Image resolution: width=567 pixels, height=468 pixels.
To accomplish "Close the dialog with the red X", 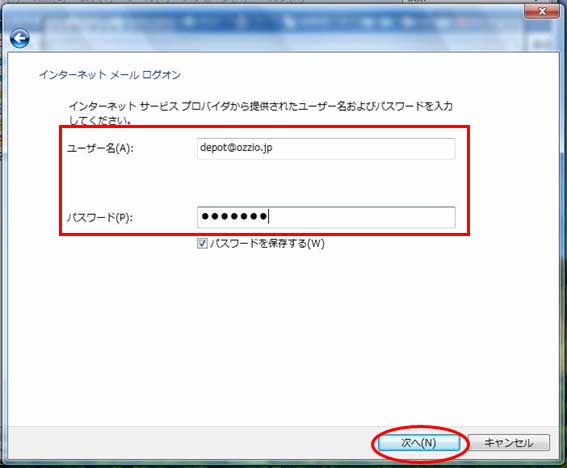I will (x=542, y=12).
